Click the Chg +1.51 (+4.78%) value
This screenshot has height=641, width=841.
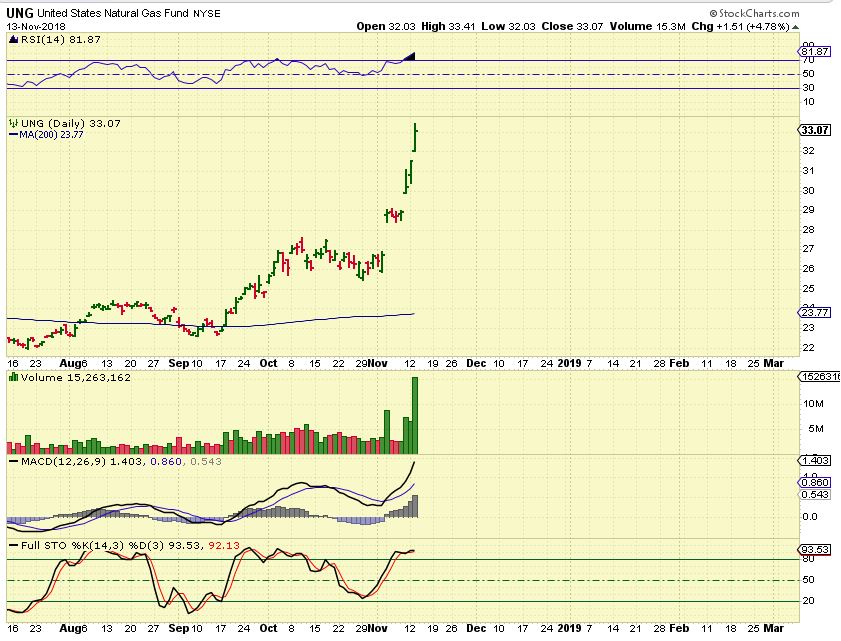[740, 26]
